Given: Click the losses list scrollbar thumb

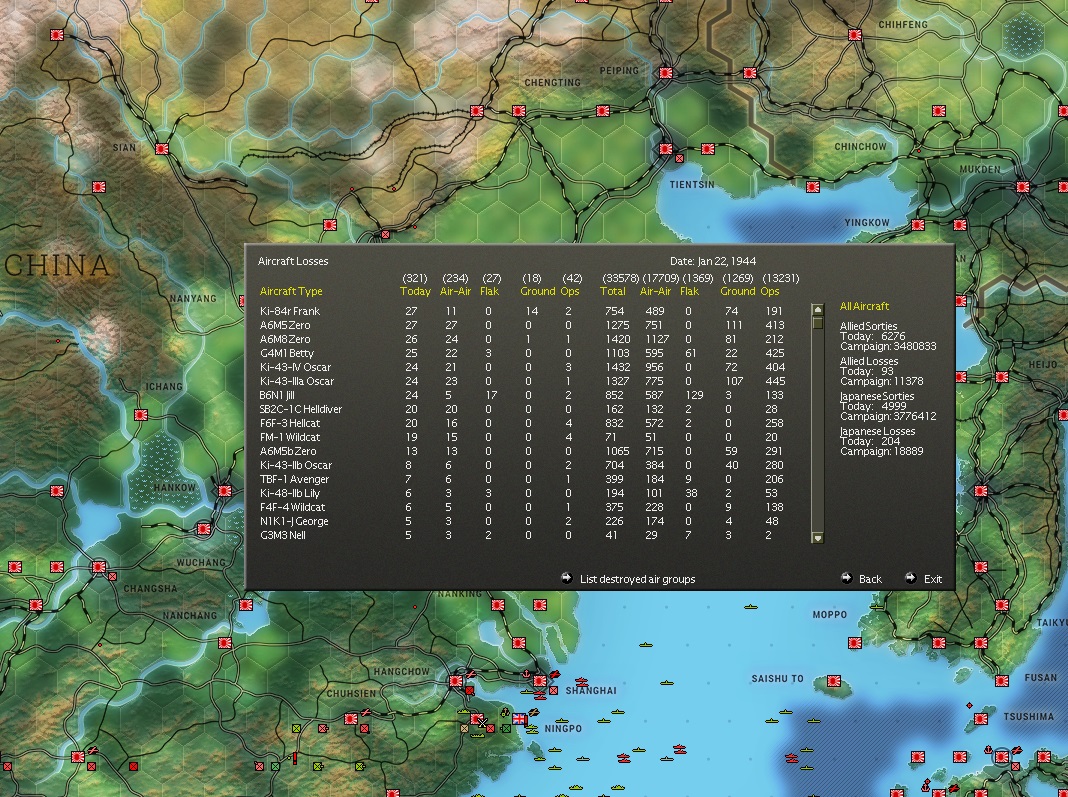Looking at the screenshot, I should tap(818, 323).
